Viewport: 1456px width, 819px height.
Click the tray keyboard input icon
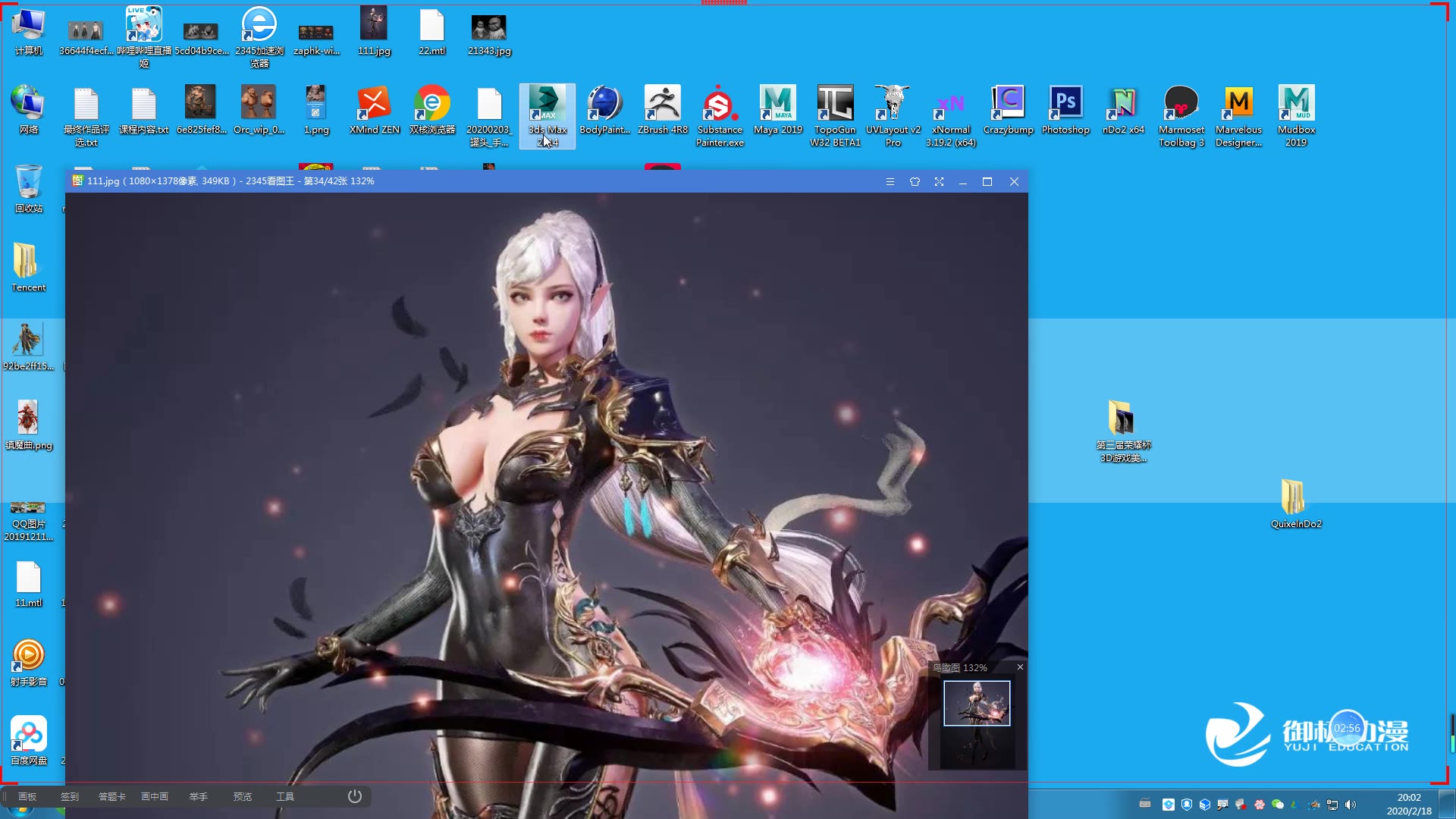(x=1145, y=804)
